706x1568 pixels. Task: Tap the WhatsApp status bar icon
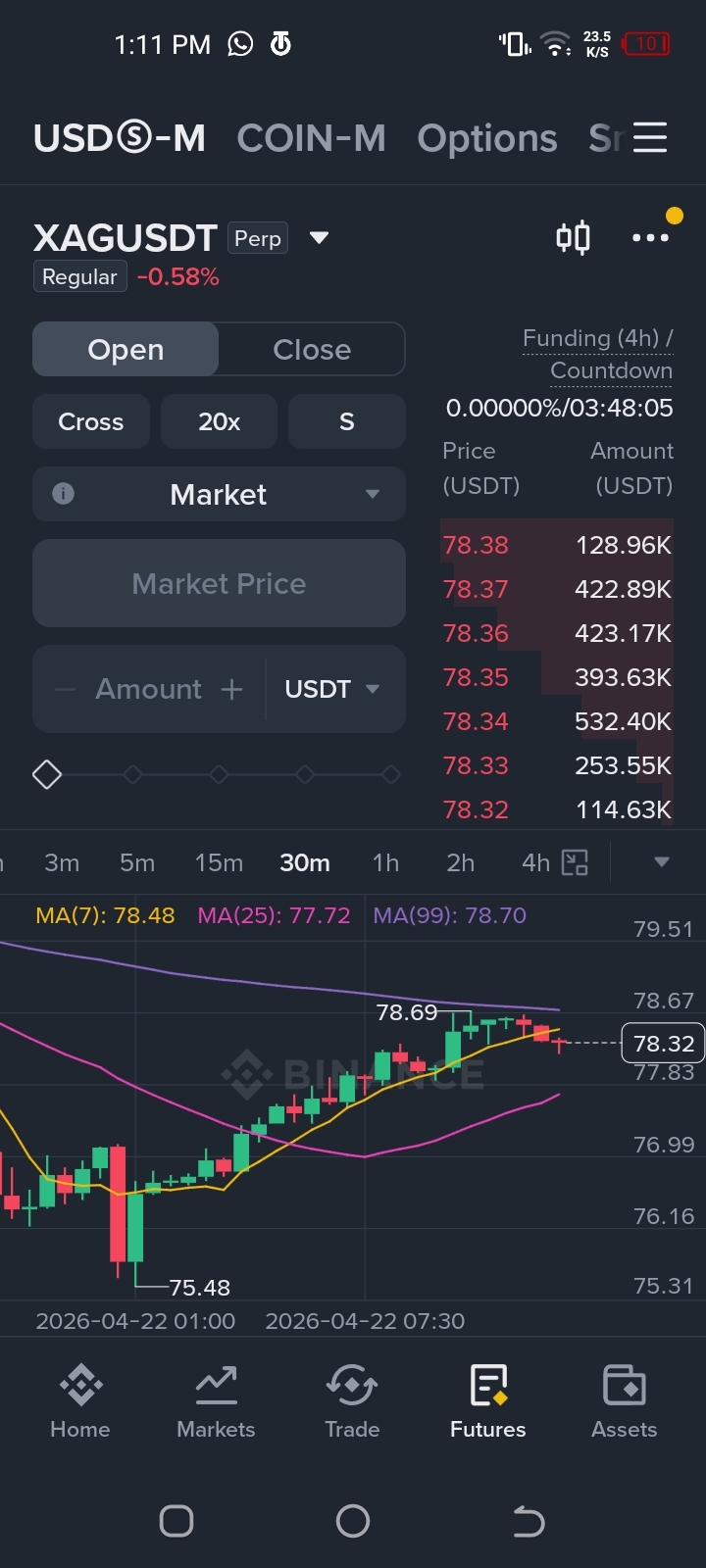(240, 44)
